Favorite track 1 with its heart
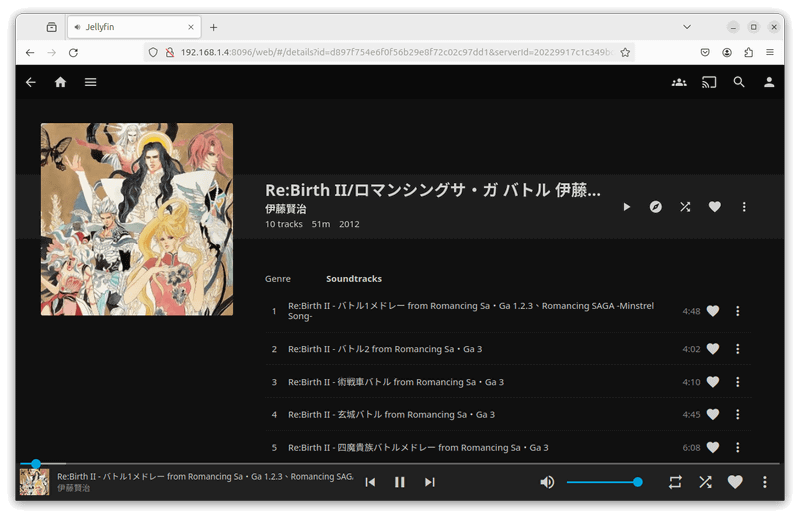800x518 pixels. point(713,311)
